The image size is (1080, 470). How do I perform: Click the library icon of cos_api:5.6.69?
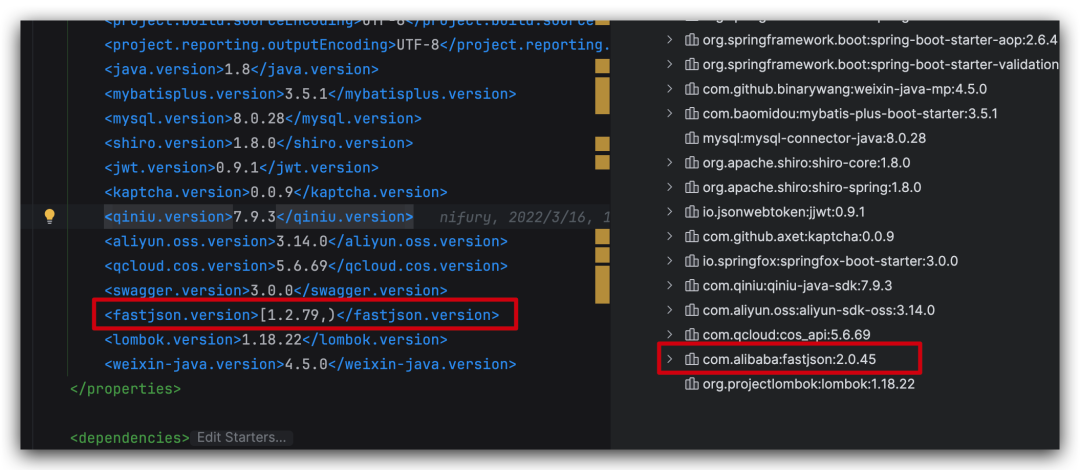[x=692, y=334]
